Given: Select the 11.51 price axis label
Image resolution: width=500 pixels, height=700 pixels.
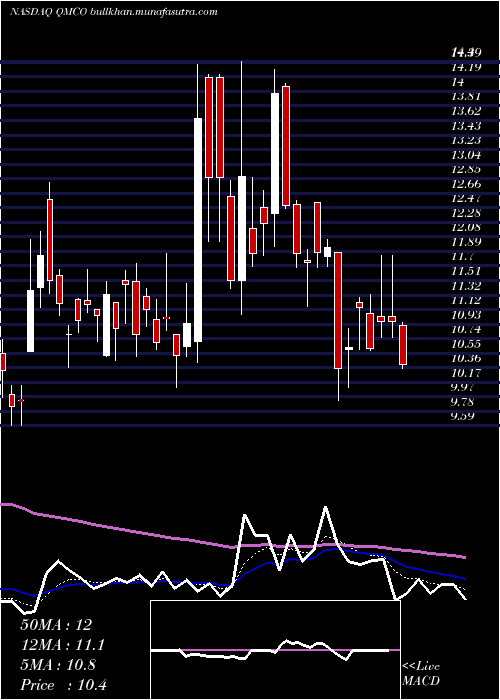Looking at the screenshot, I should (466, 271).
